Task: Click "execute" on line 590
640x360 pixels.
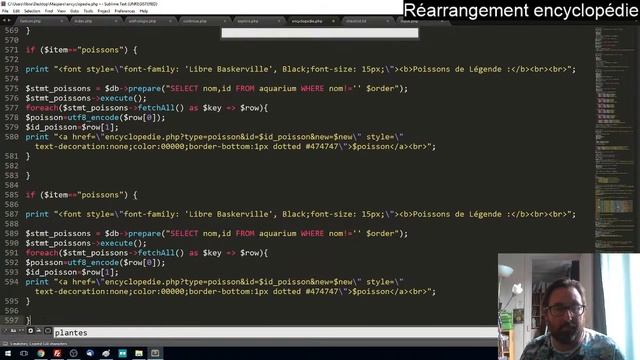Action: click(x=117, y=243)
